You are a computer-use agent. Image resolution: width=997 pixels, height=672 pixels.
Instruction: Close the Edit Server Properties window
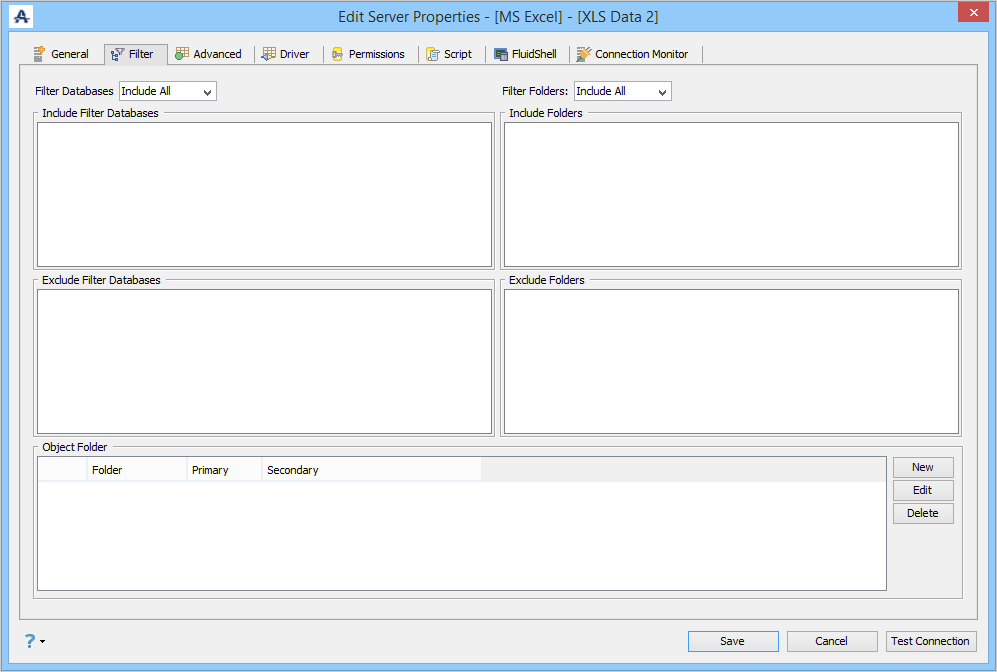coord(973,12)
